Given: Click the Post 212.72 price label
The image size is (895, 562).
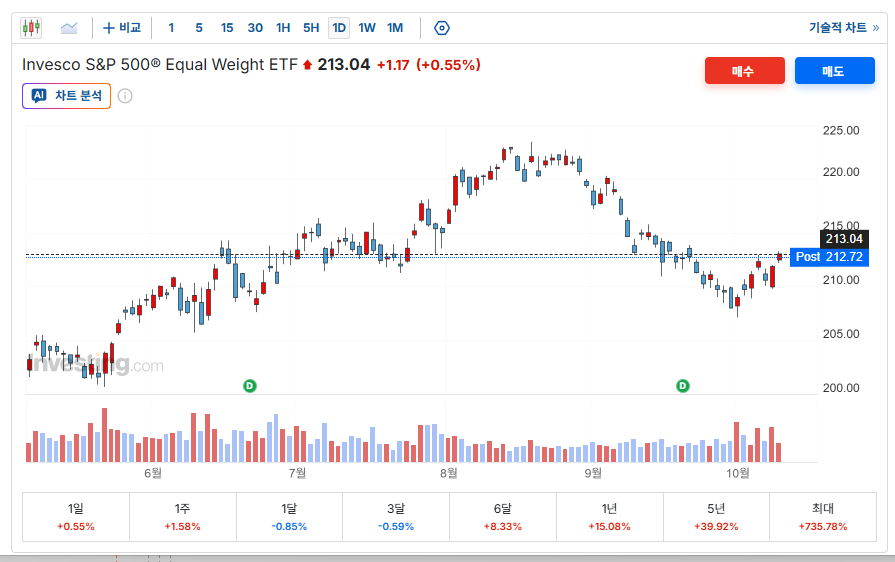Looking at the screenshot, I should [829, 257].
